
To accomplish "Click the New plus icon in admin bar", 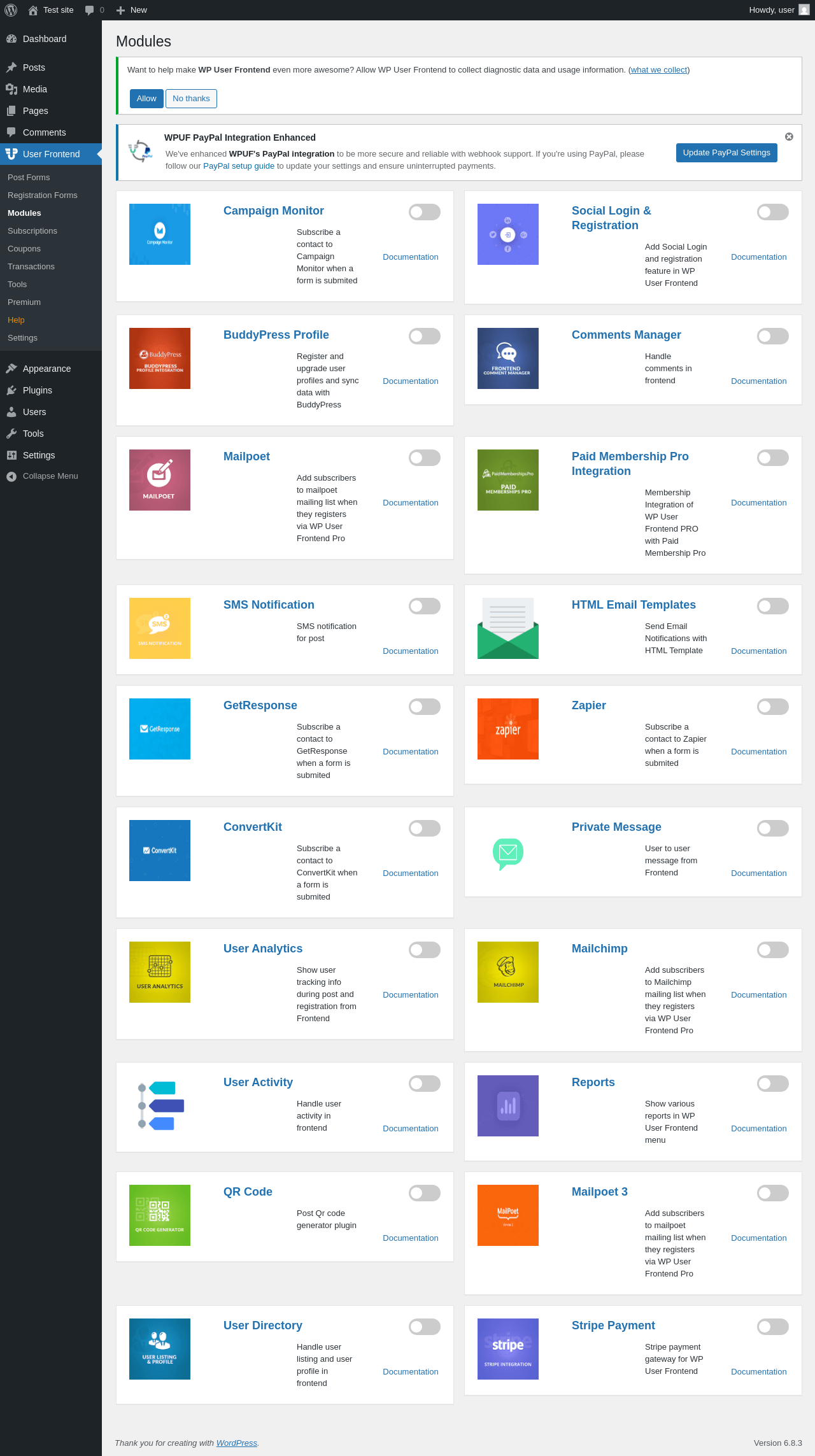I will [x=120, y=10].
